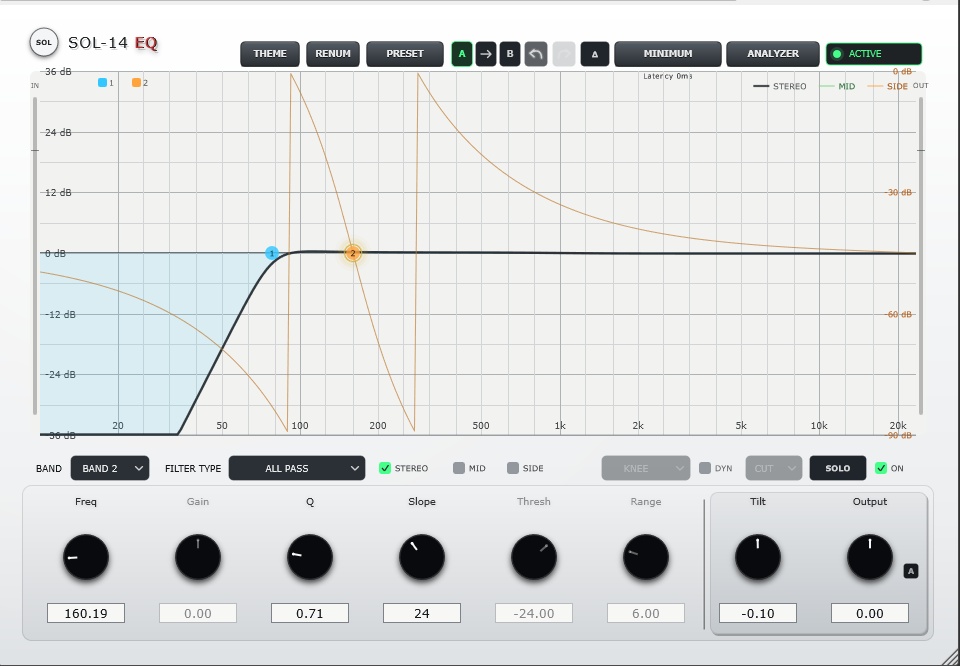Click the Q knob

(x=310, y=557)
